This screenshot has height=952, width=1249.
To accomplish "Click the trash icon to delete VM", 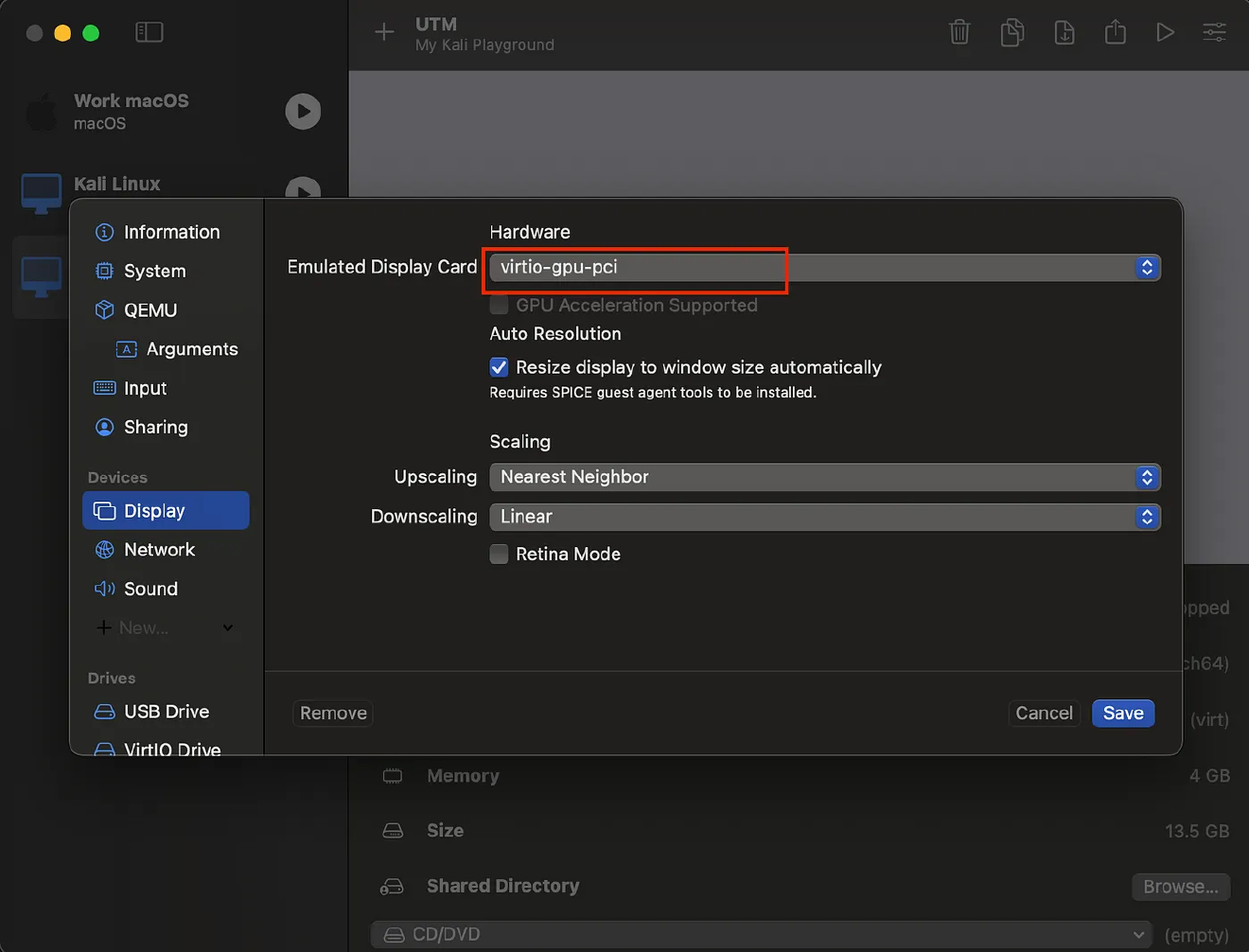I will (959, 32).
